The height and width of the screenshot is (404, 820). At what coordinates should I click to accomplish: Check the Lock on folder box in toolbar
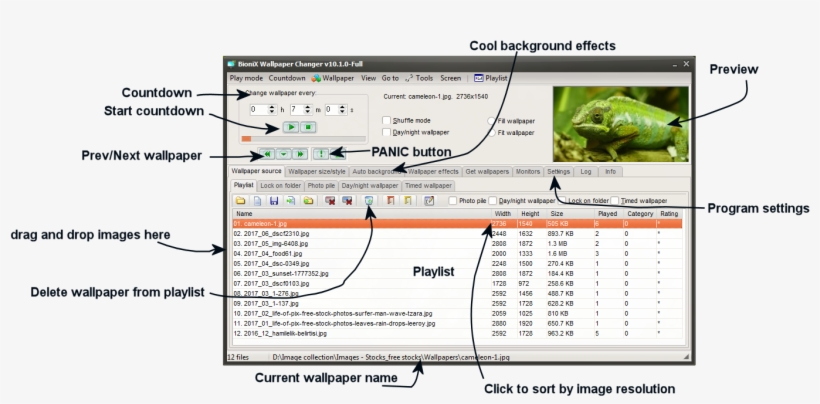pos(563,201)
